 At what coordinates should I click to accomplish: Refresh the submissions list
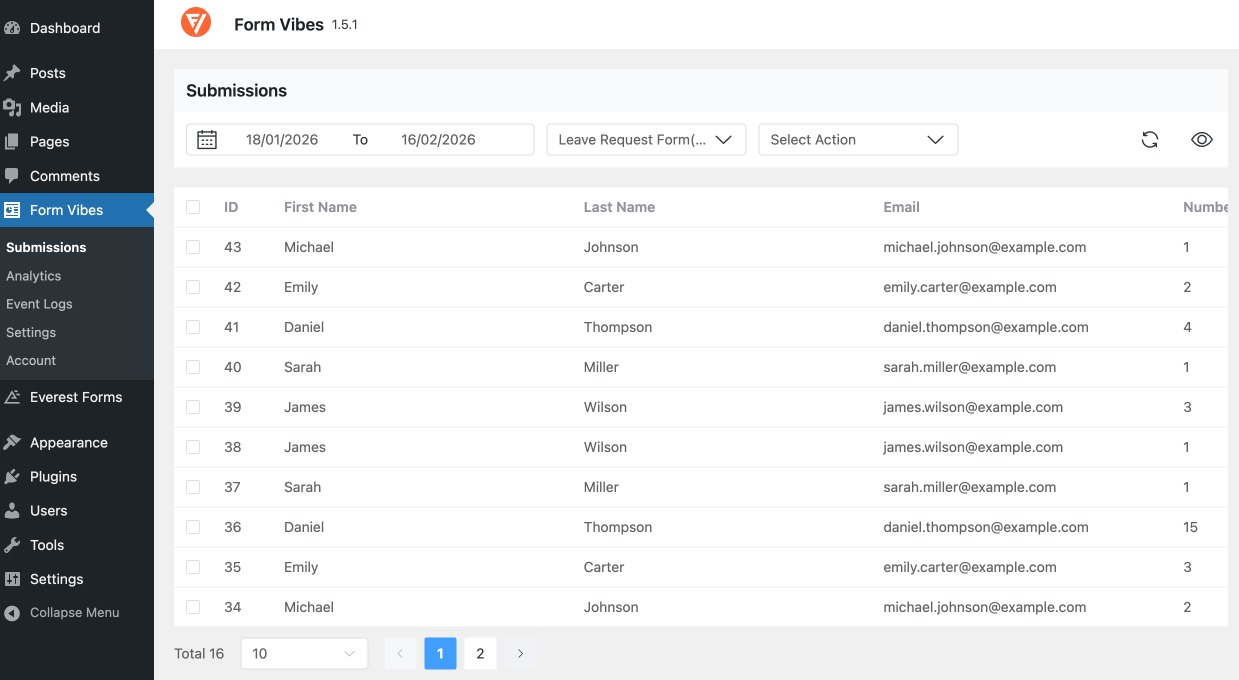point(1150,139)
